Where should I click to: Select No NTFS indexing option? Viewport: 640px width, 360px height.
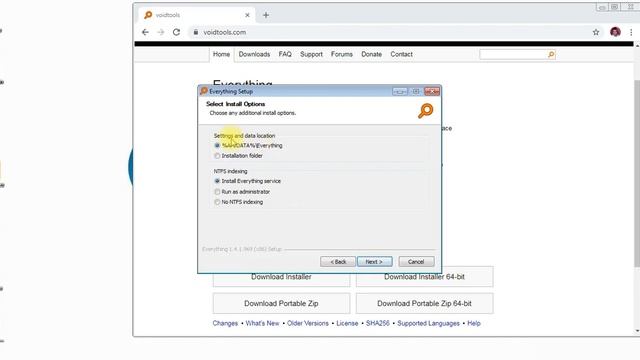click(217, 202)
